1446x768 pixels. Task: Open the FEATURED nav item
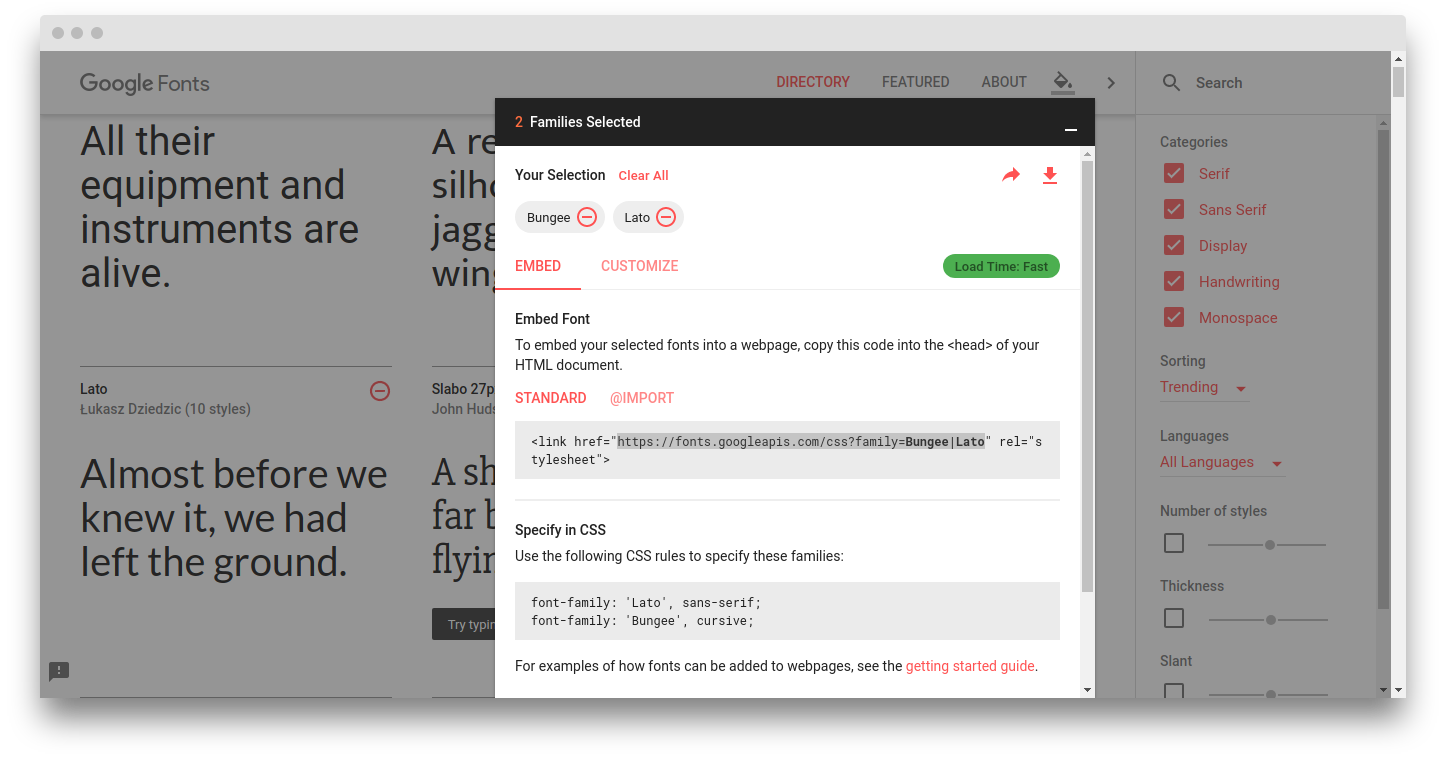(916, 82)
